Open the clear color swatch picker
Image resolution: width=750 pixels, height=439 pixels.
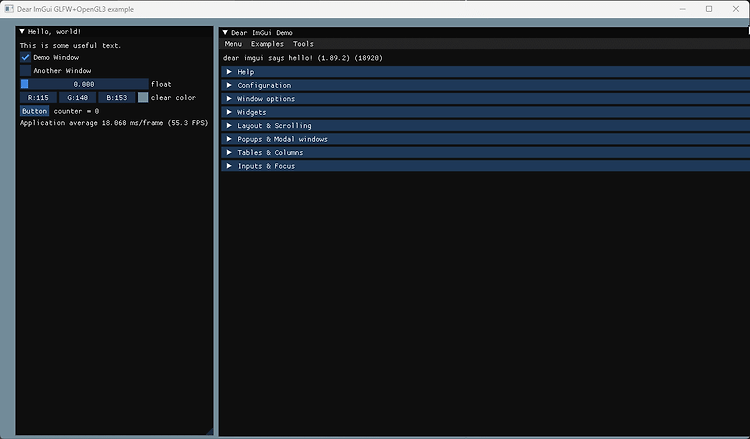point(143,98)
